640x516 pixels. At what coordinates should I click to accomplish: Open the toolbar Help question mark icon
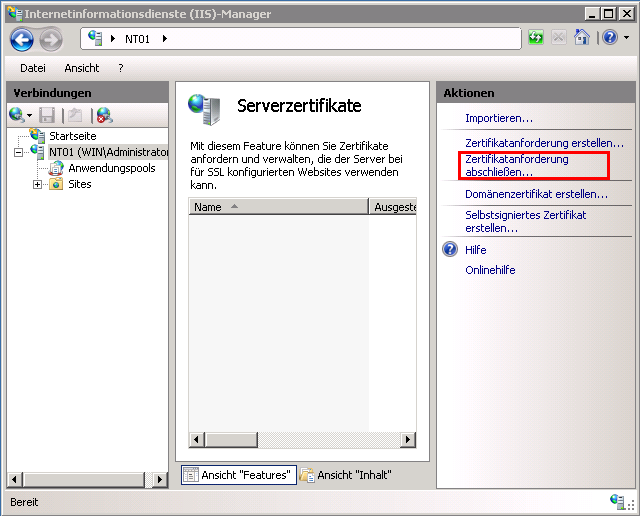point(609,38)
